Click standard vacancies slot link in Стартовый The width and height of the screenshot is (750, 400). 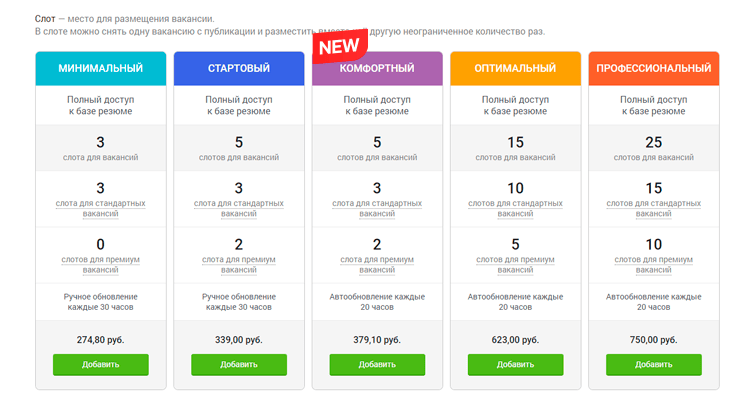click(x=238, y=208)
